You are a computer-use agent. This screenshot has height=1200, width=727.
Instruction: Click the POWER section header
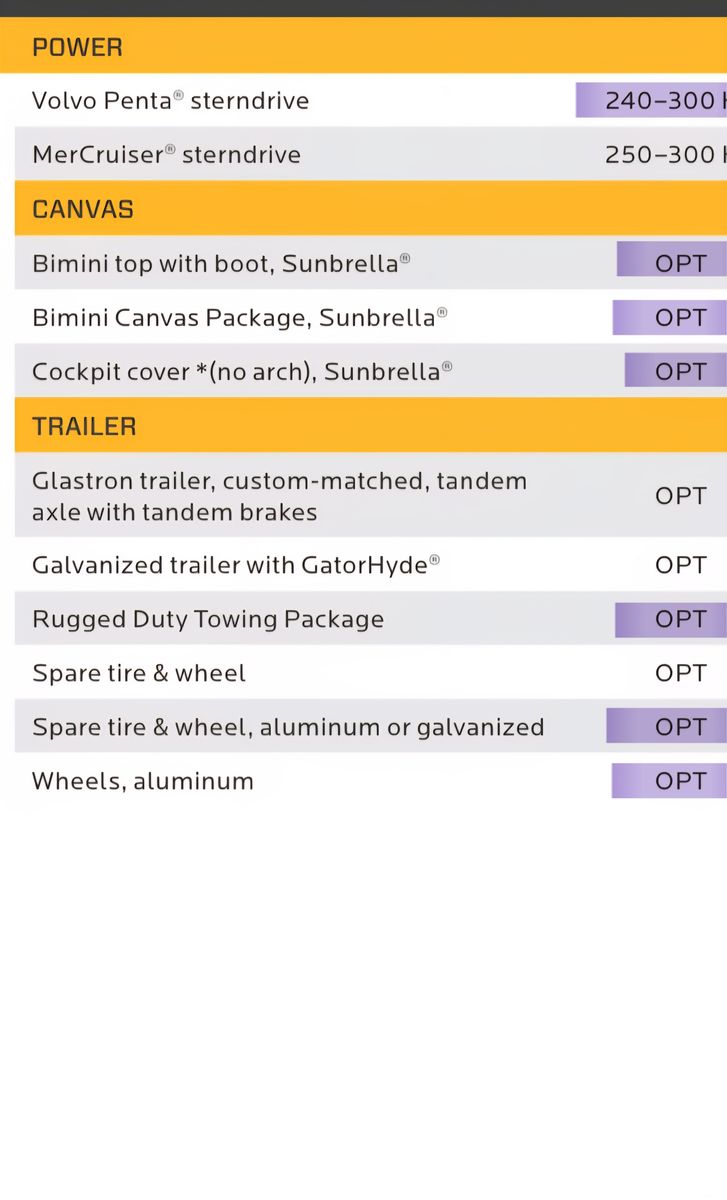78,47
